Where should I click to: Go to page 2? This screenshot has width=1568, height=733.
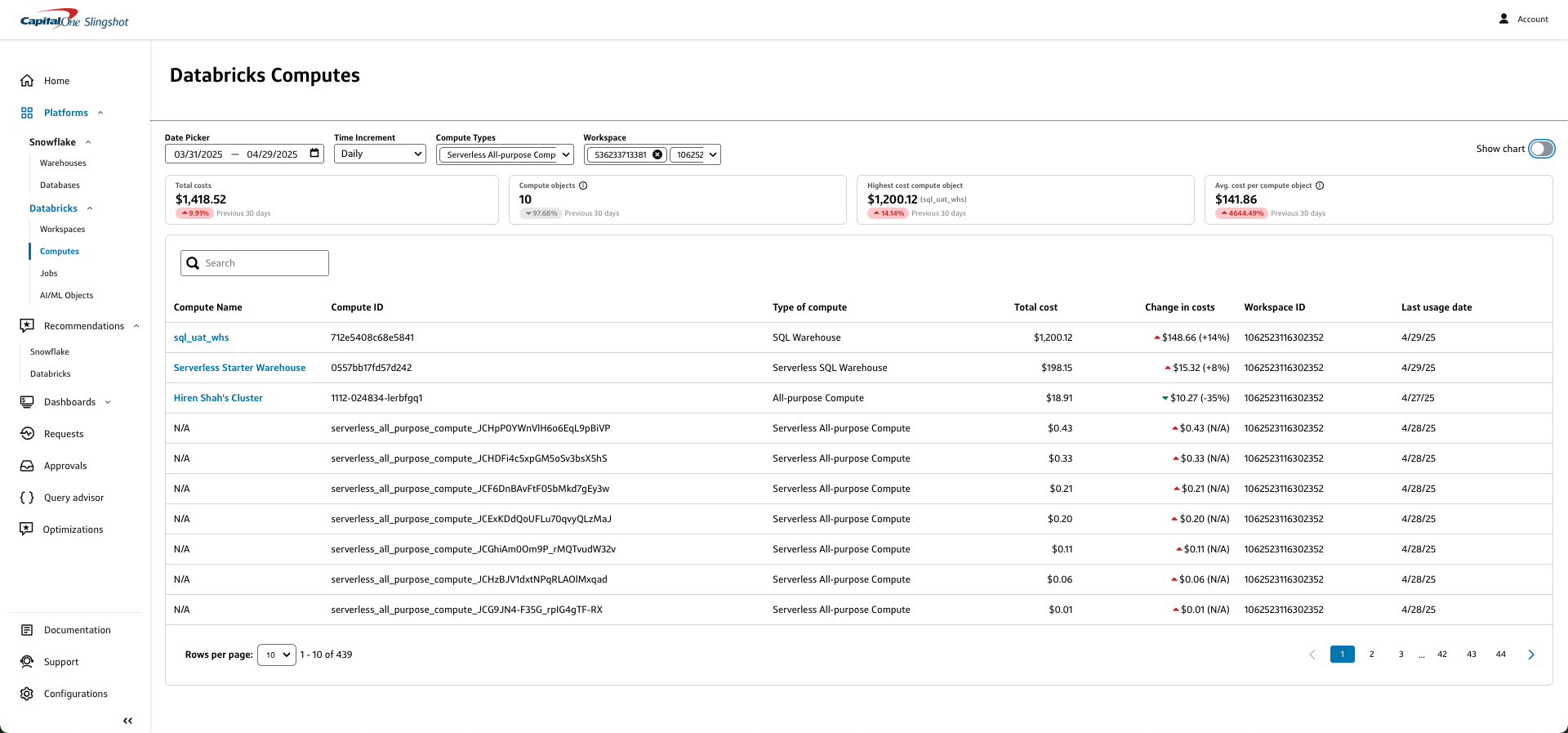pos(1372,655)
